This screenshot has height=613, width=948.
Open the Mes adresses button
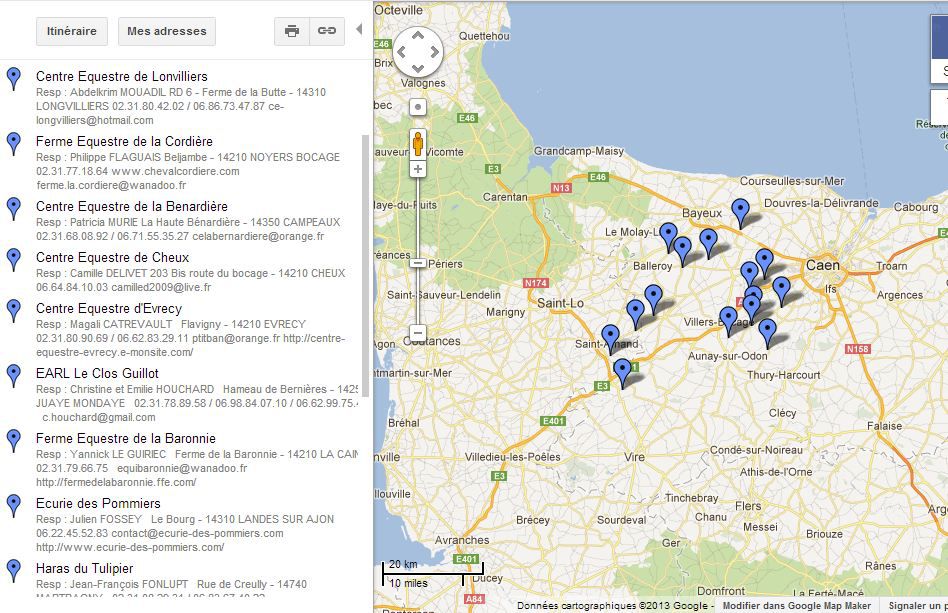[167, 31]
